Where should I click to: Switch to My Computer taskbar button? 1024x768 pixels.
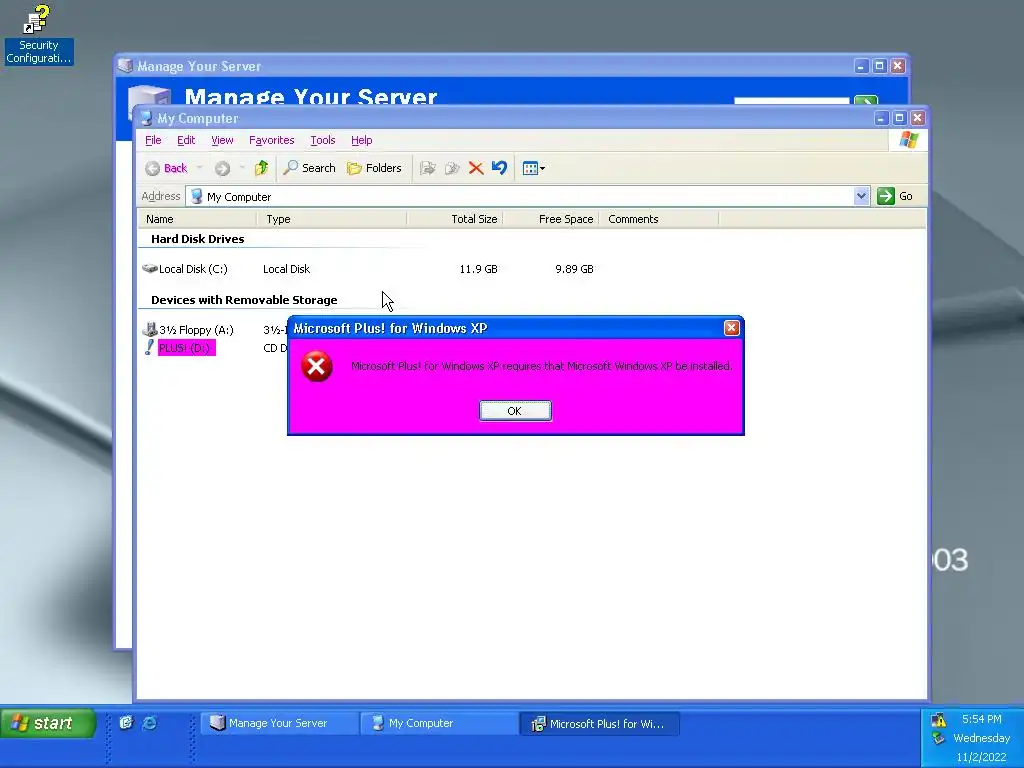tap(440, 723)
